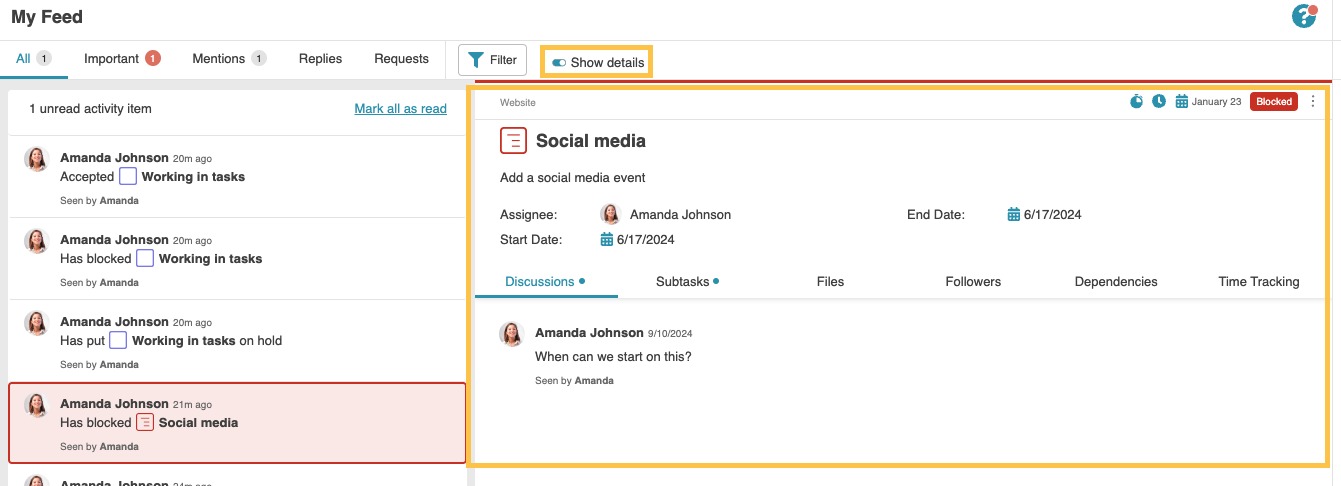This screenshot has width=1341, height=486.
Task: Toggle the Show details switch
Action: pos(559,62)
